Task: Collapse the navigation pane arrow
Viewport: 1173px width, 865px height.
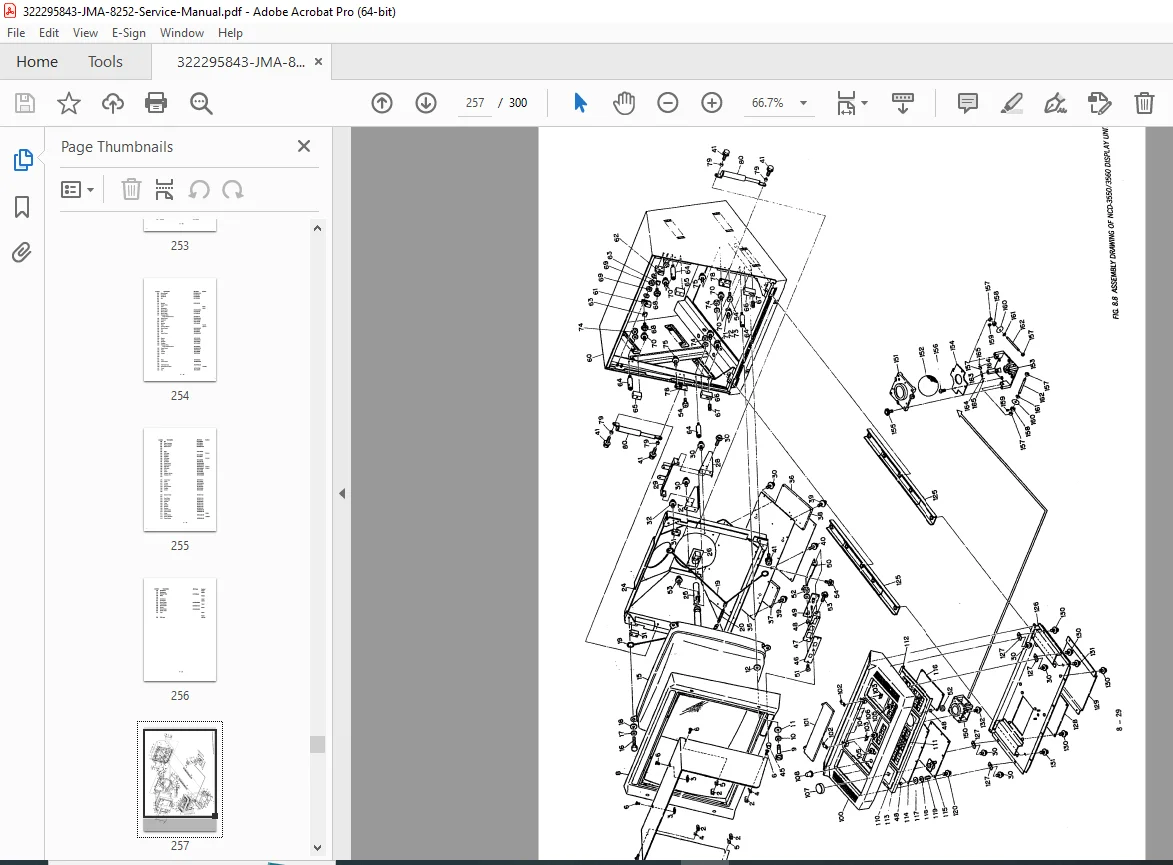Action: tap(342, 493)
